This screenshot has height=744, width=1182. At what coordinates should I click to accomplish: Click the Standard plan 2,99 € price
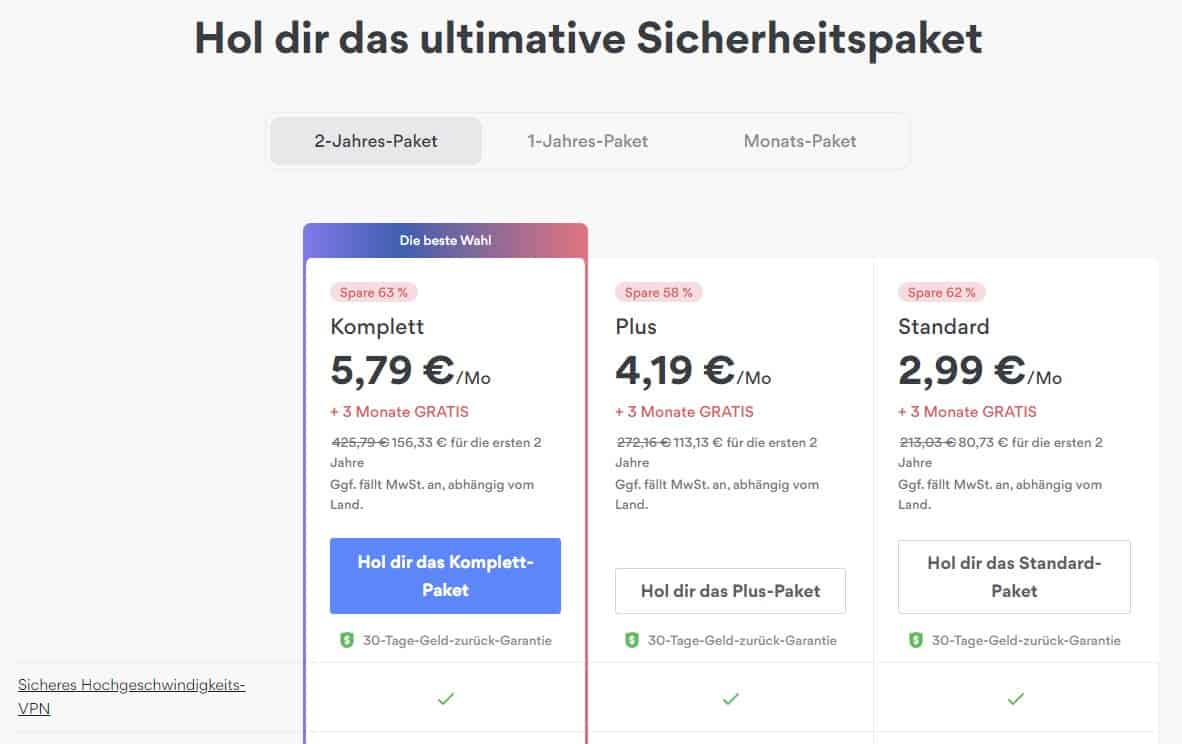tap(962, 371)
